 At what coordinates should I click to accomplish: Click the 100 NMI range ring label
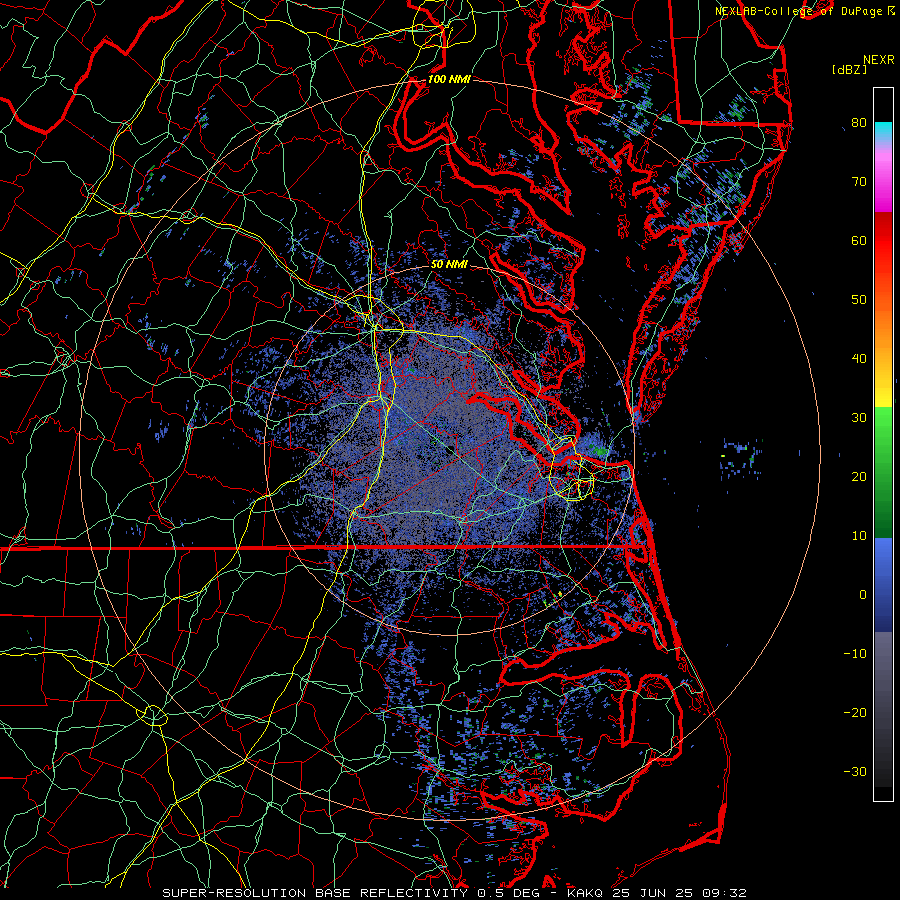449,79
